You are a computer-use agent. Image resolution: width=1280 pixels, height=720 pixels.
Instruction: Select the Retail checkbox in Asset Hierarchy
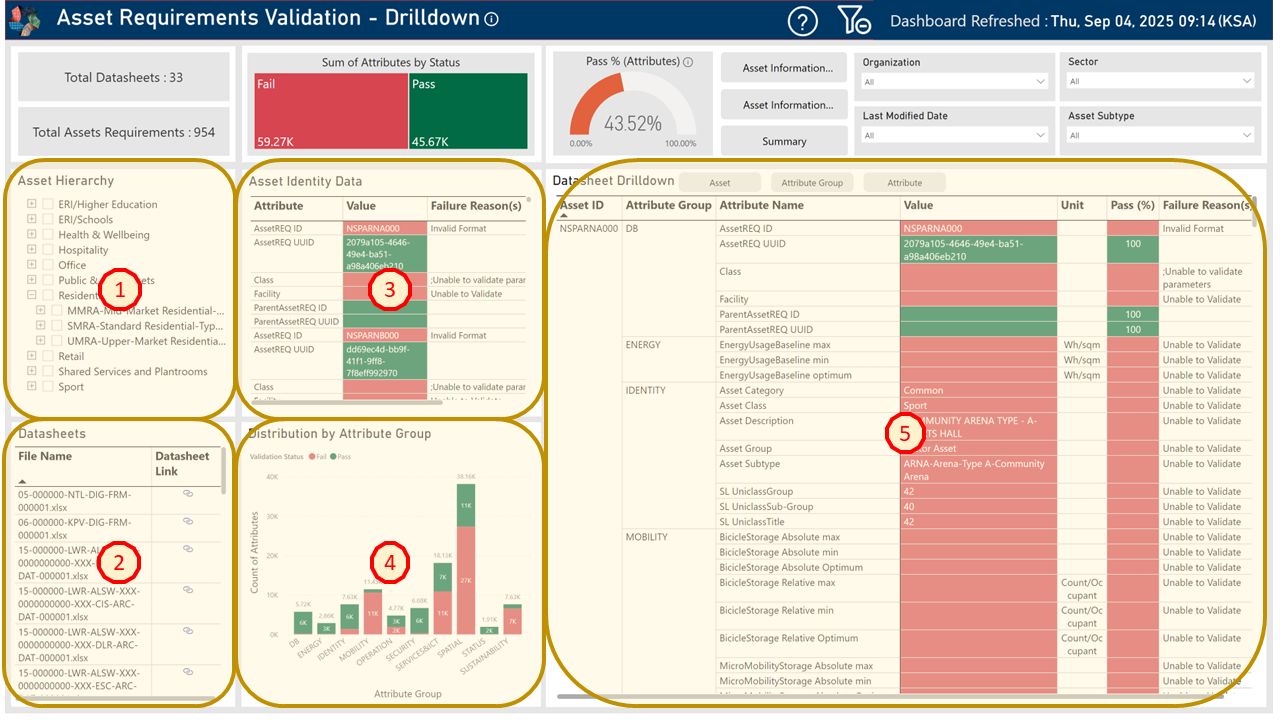48,356
